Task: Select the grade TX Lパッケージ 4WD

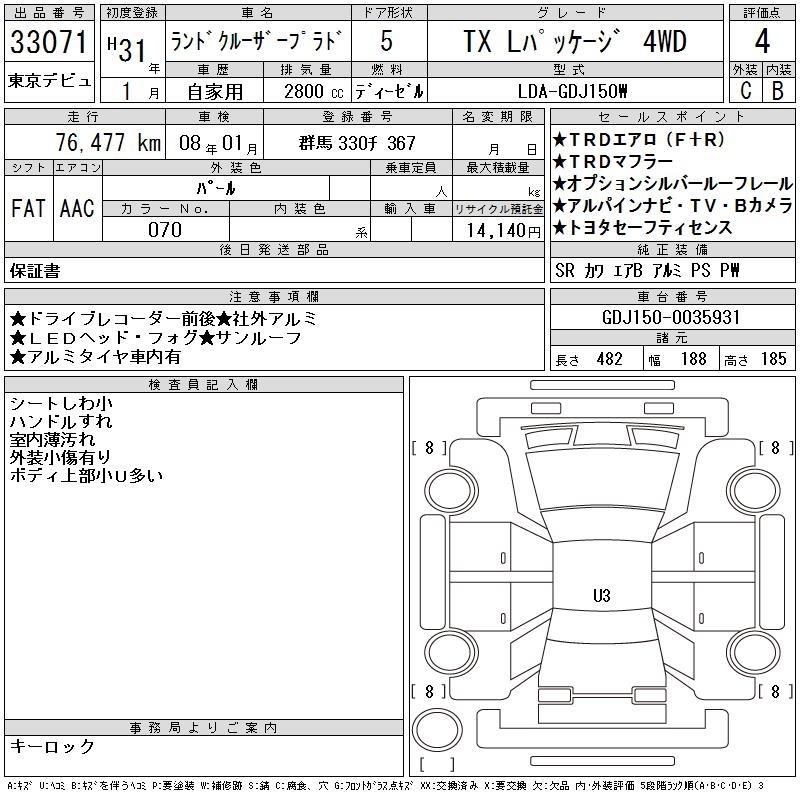Action: click(575, 41)
